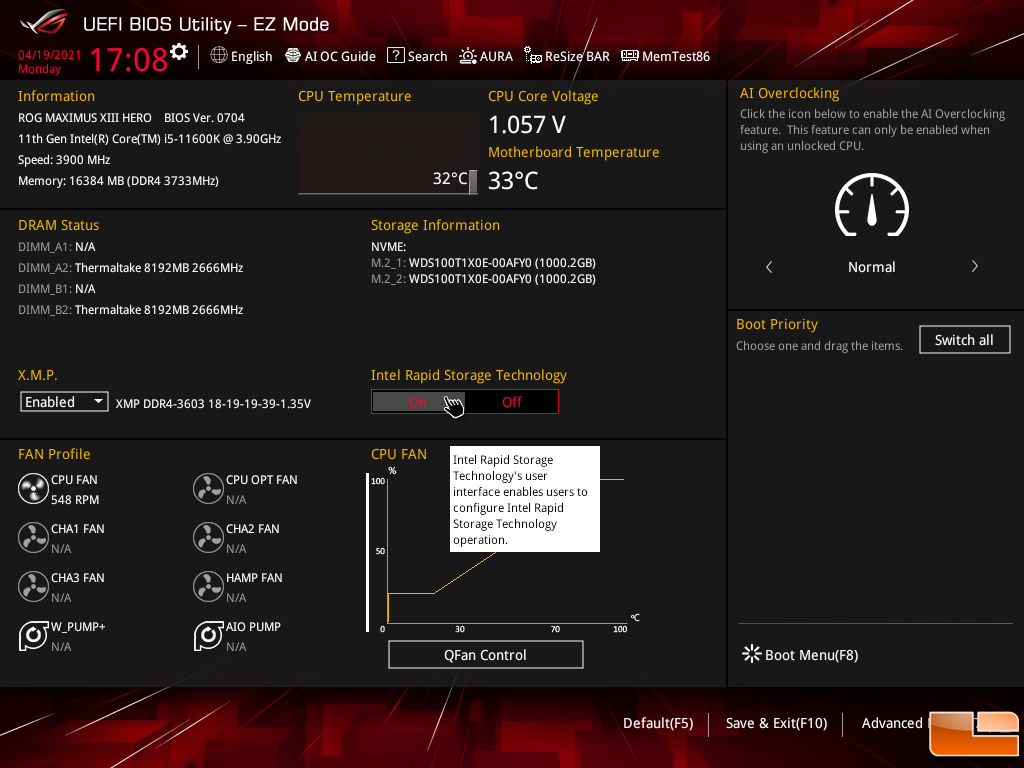The image size is (1024, 768).
Task: Click the Speed: 3900 MHz text
Action: tap(64, 160)
